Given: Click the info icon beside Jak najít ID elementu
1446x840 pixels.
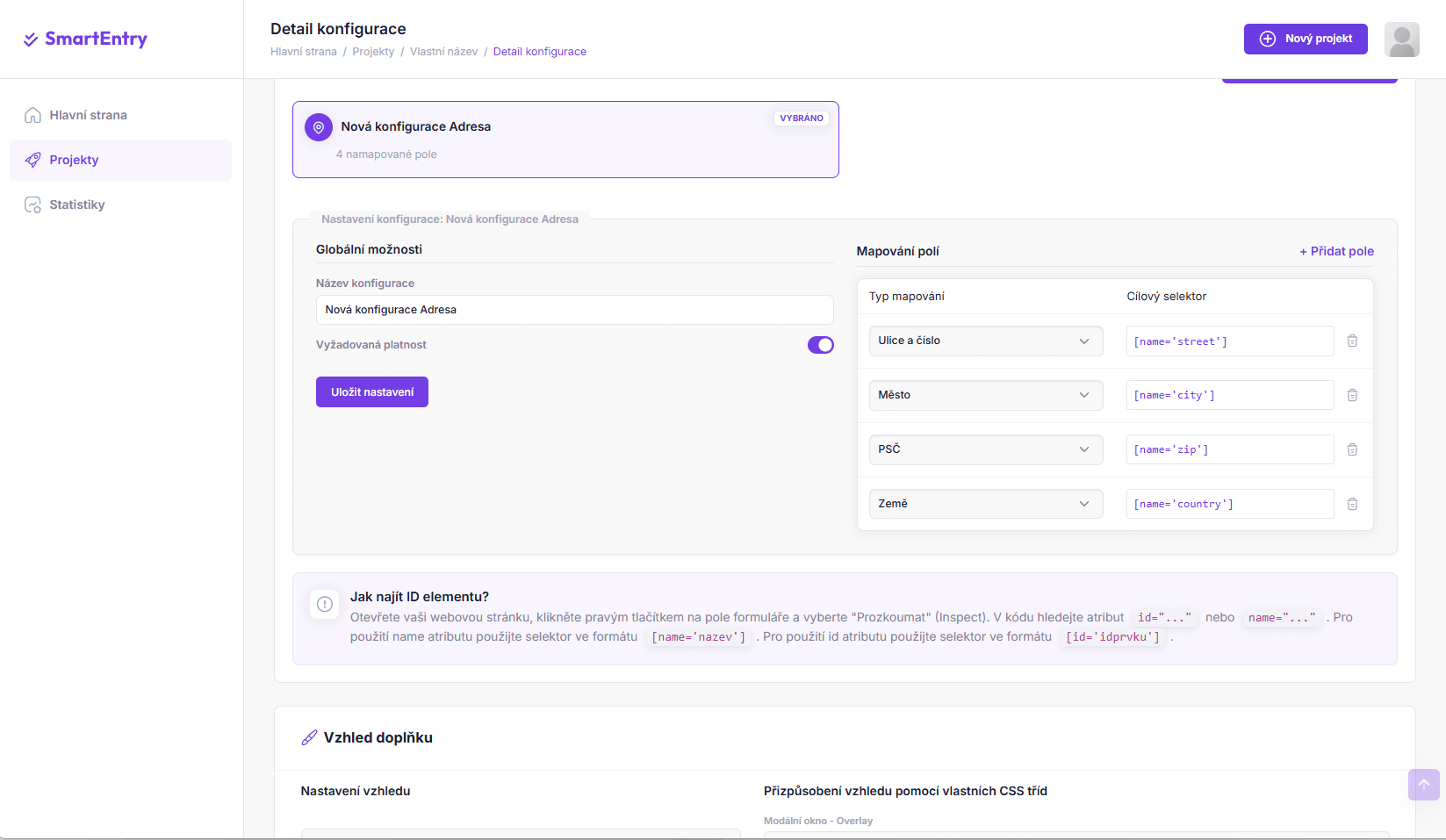Looking at the screenshot, I should coord(325,604).
